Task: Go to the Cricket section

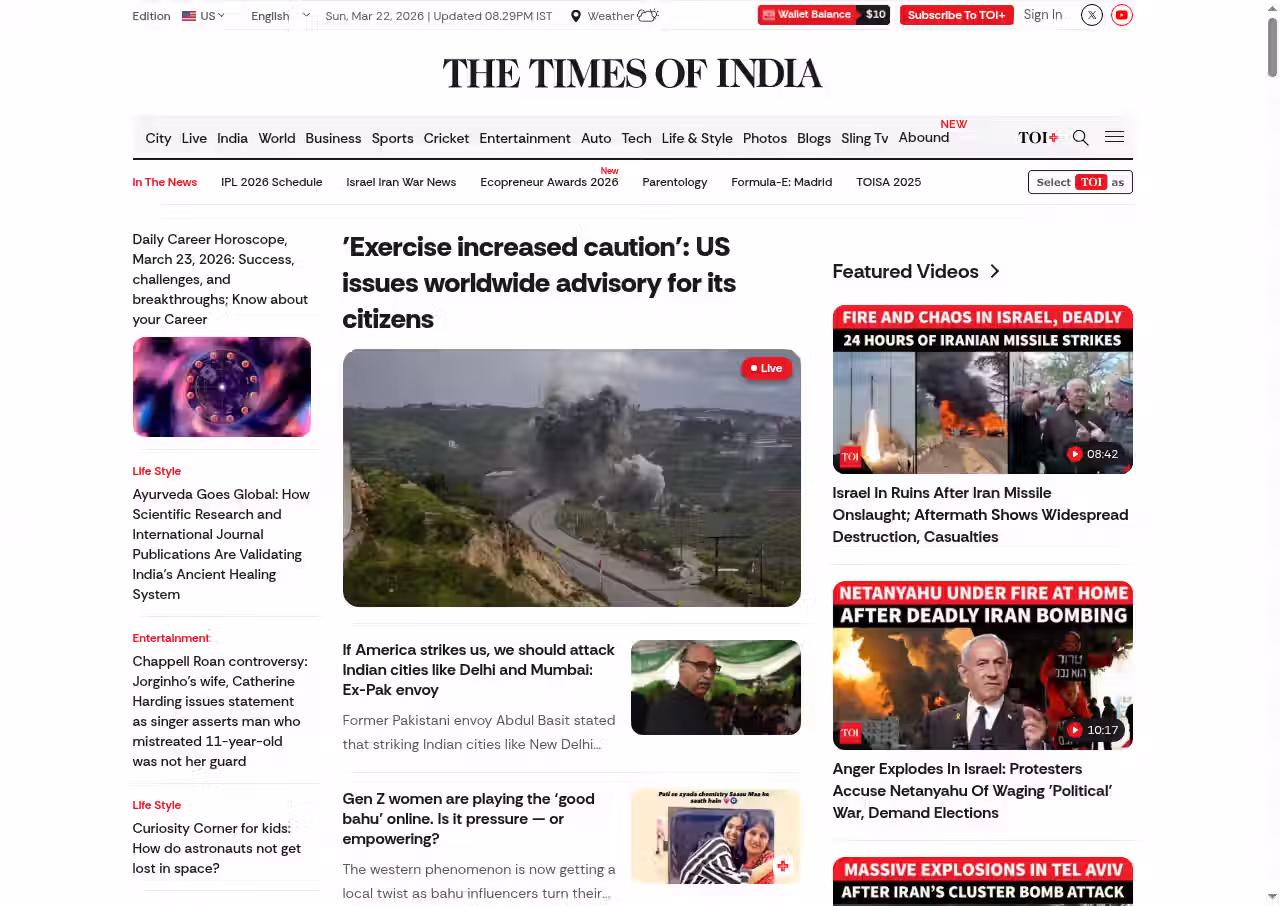Action: 446,138
